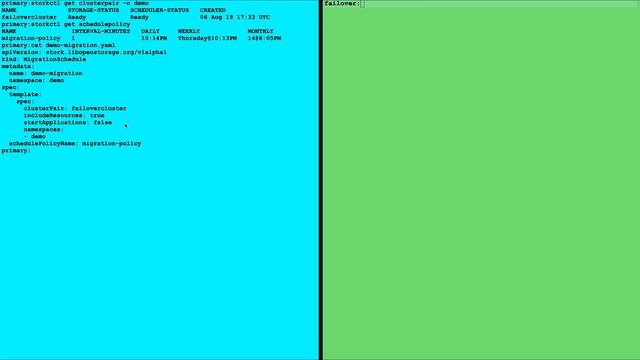Click the DAILY column header

click(150, 31)
